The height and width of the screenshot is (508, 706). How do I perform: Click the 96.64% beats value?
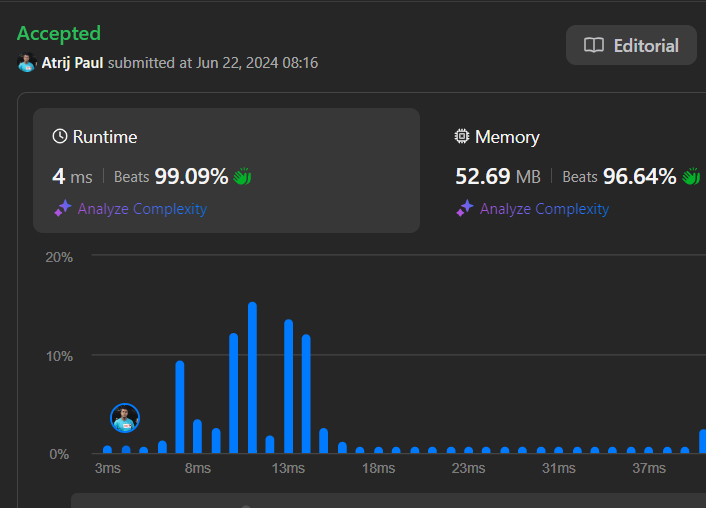(639, 176)
